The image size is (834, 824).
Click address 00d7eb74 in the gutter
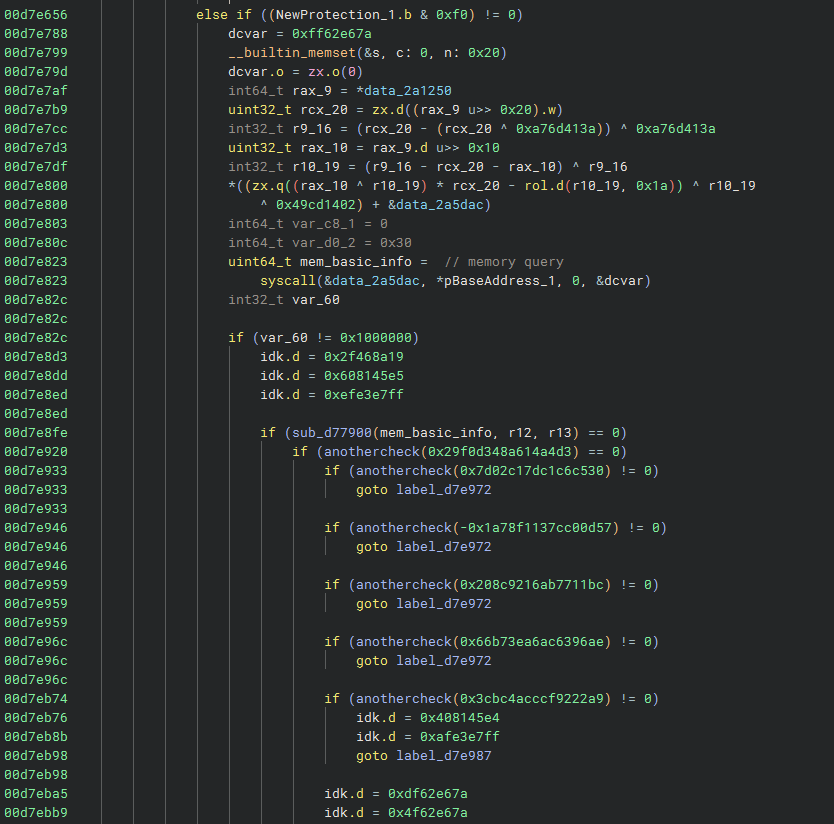point(36,699)
